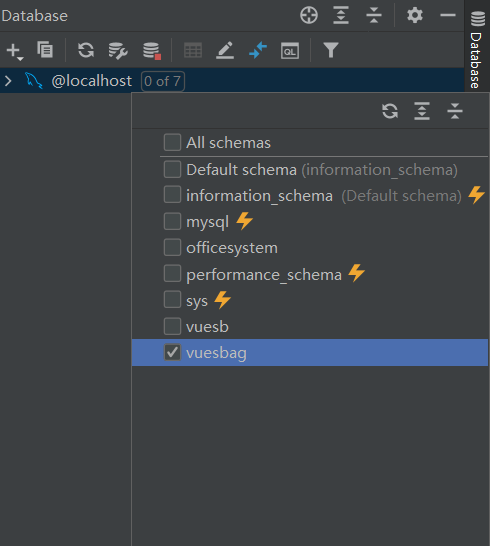Click the Edit Source pencil icon
The height and width of the screenshot is (546, 490).
(x=225, y=50)
